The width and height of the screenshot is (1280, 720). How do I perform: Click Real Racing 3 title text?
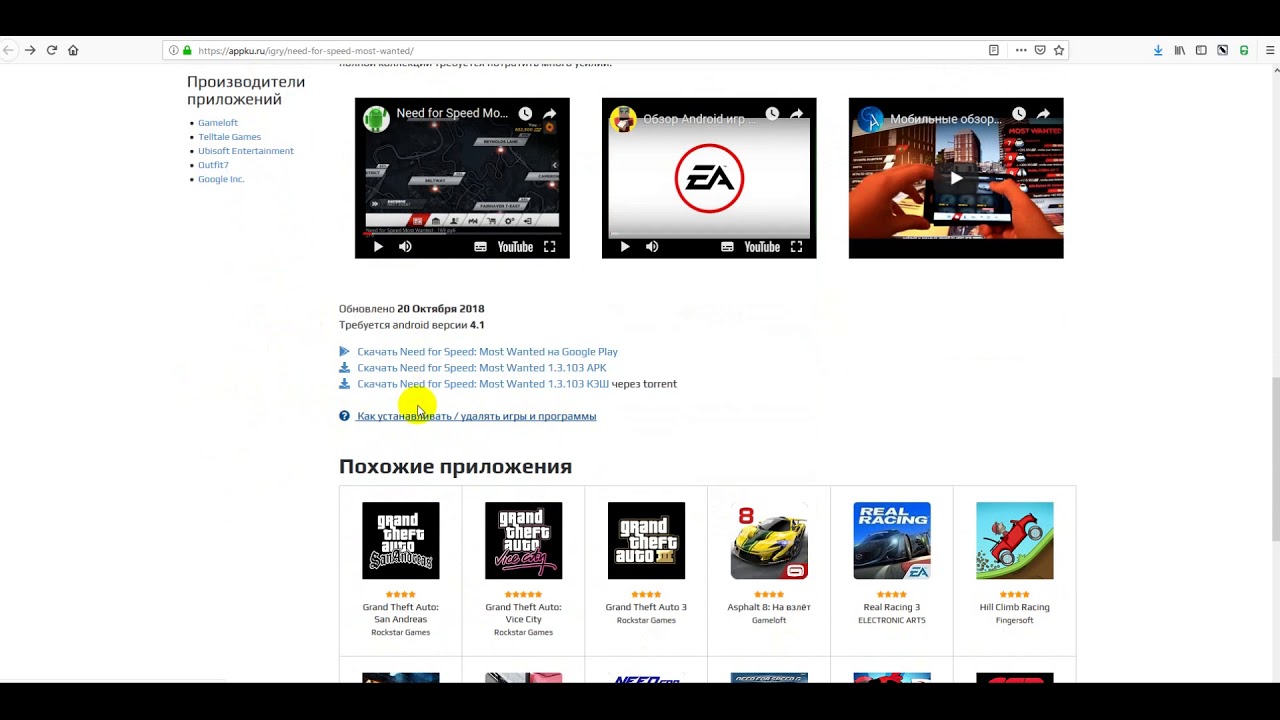[892, 607]
